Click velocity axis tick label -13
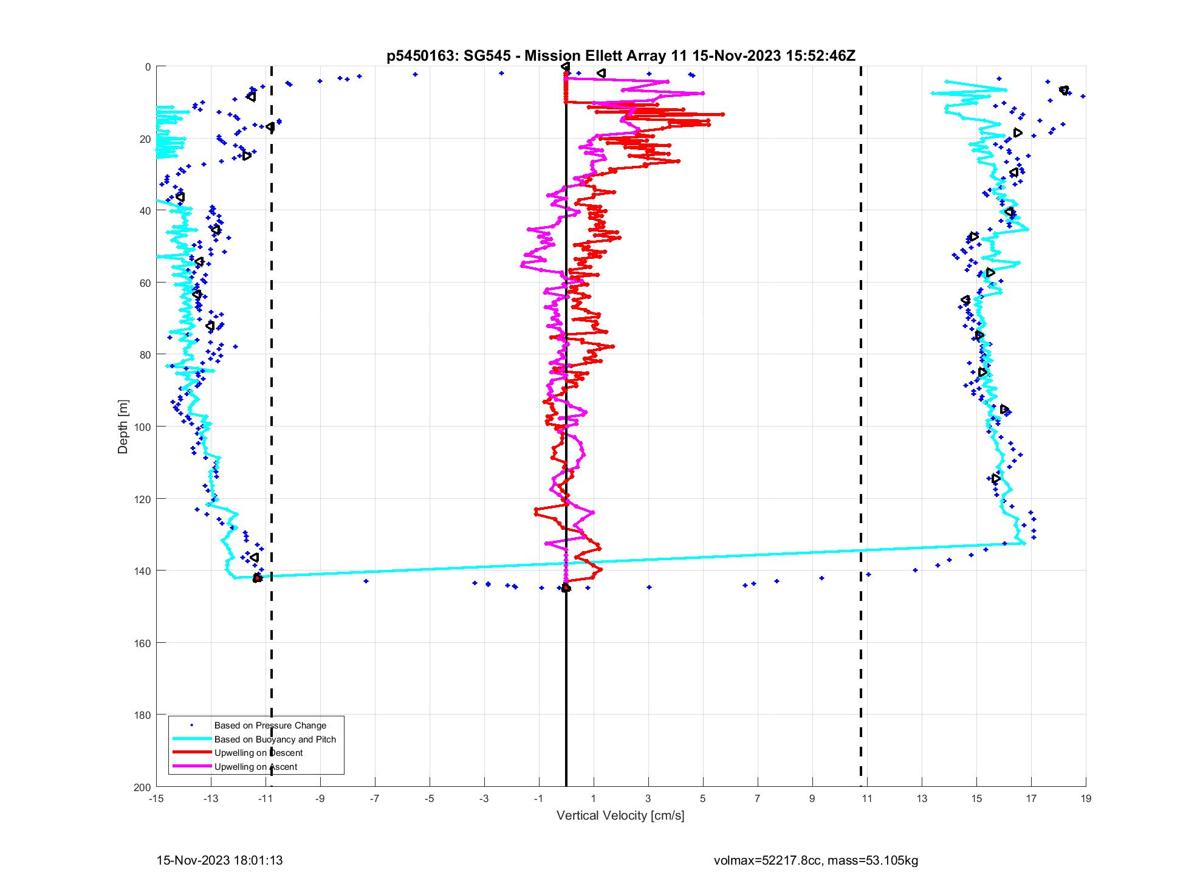This screenshot has width=1200, height=885. click(211, 799)
